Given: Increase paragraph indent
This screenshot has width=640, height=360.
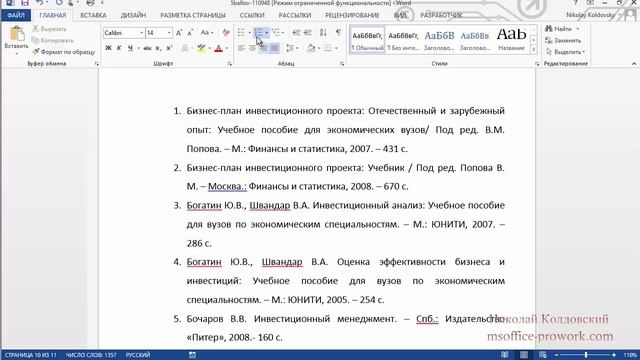Looking at the screenshot, I should [308, 33].
